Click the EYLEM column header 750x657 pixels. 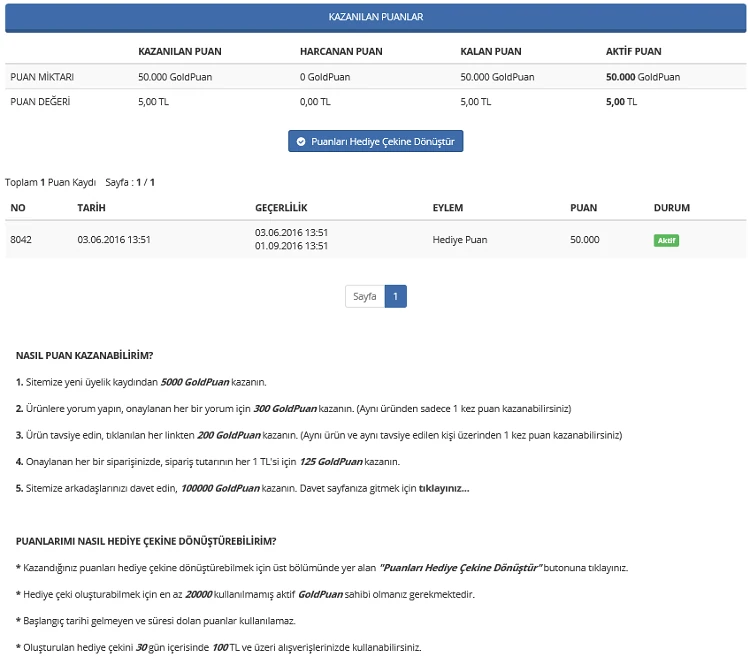[x=447, y=208]
